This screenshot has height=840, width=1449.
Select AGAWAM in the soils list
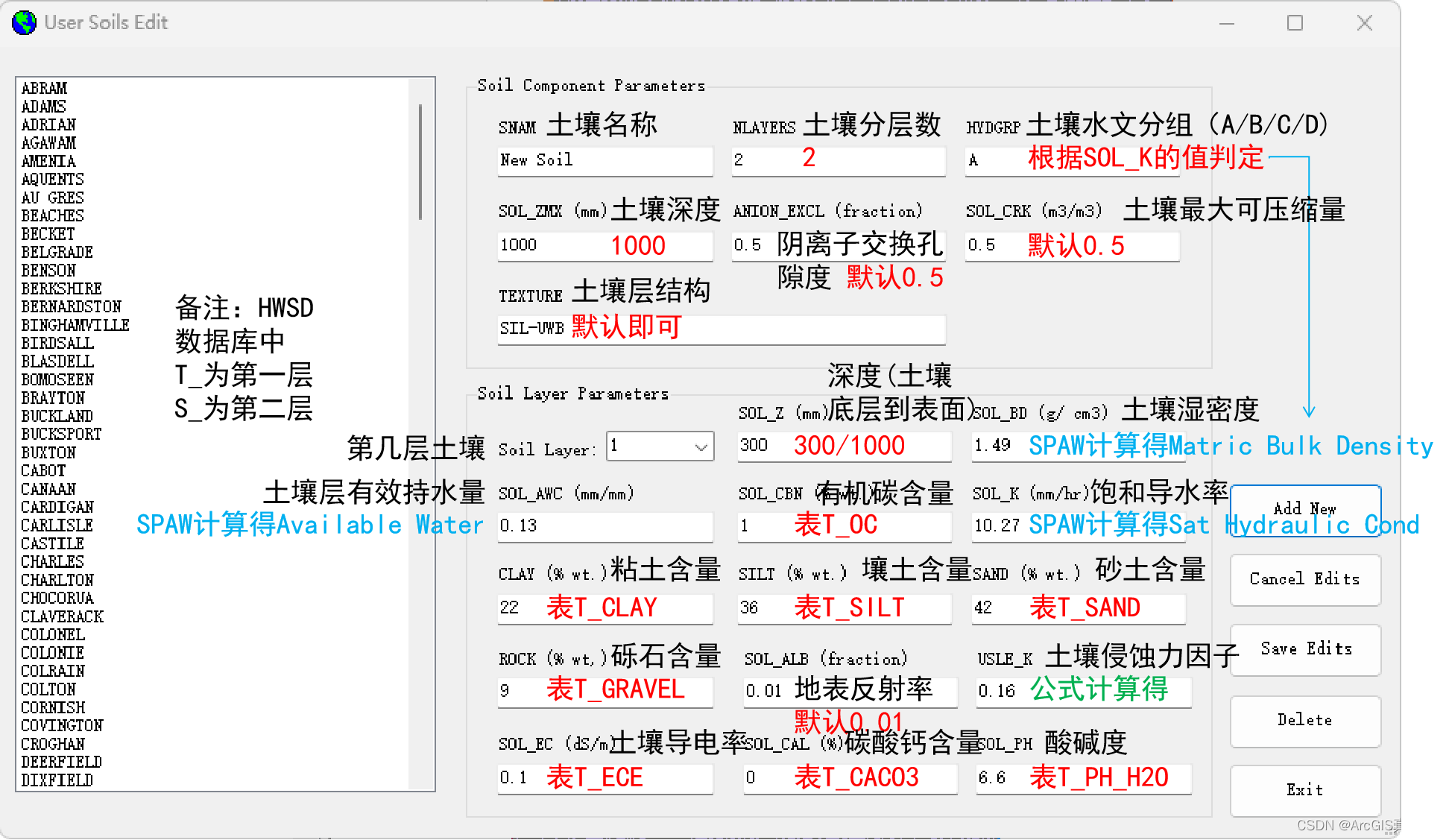pyautogui.click(x=48, y=143)
